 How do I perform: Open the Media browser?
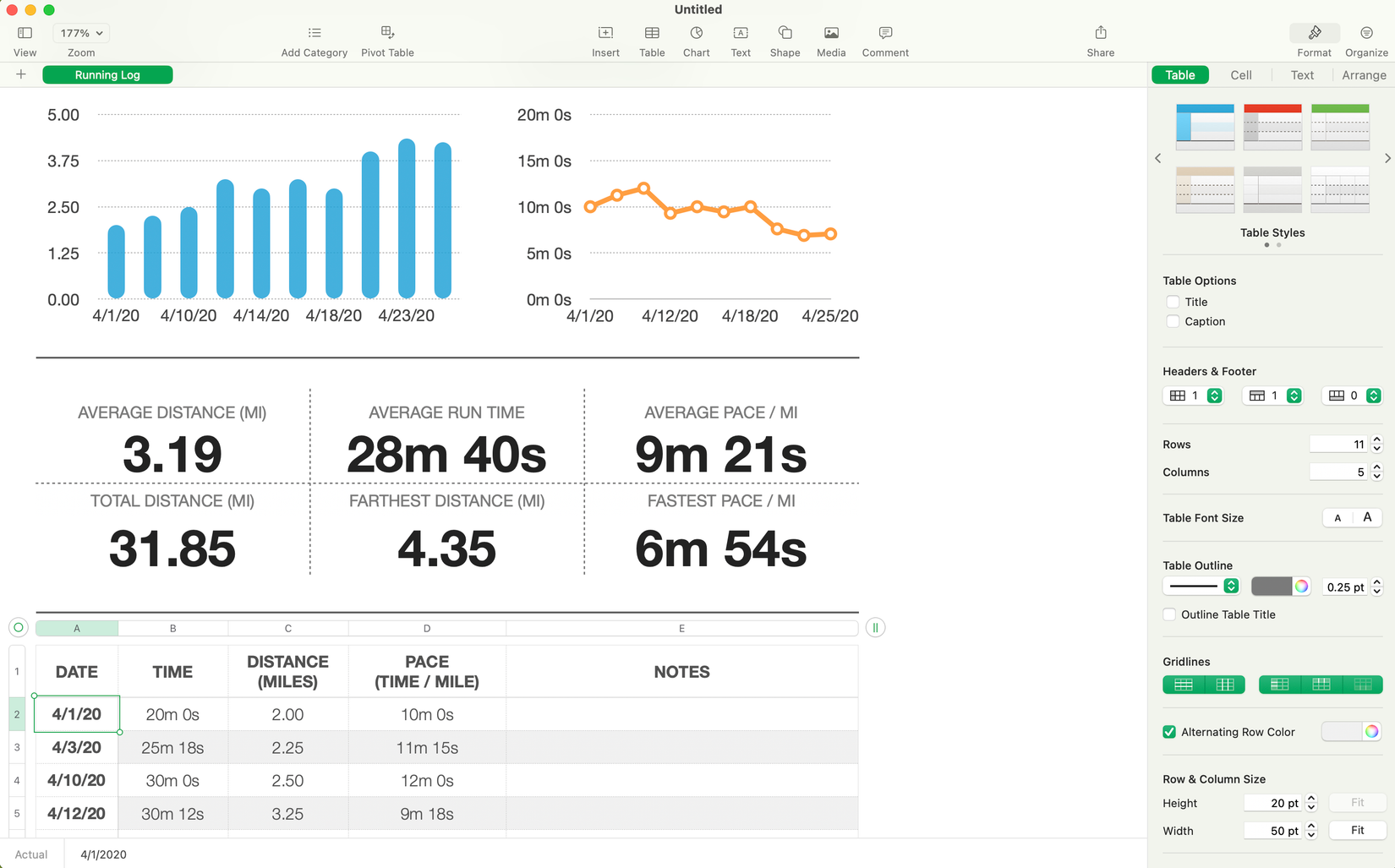pyautogui.click(x=830, y=38)
